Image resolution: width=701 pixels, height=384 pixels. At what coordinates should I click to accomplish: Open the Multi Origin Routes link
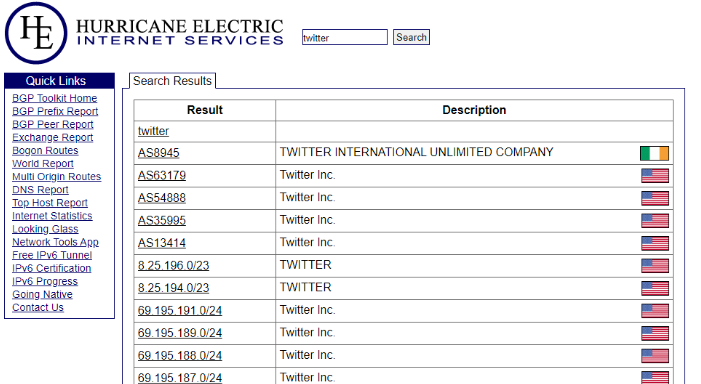pos(56,177)
